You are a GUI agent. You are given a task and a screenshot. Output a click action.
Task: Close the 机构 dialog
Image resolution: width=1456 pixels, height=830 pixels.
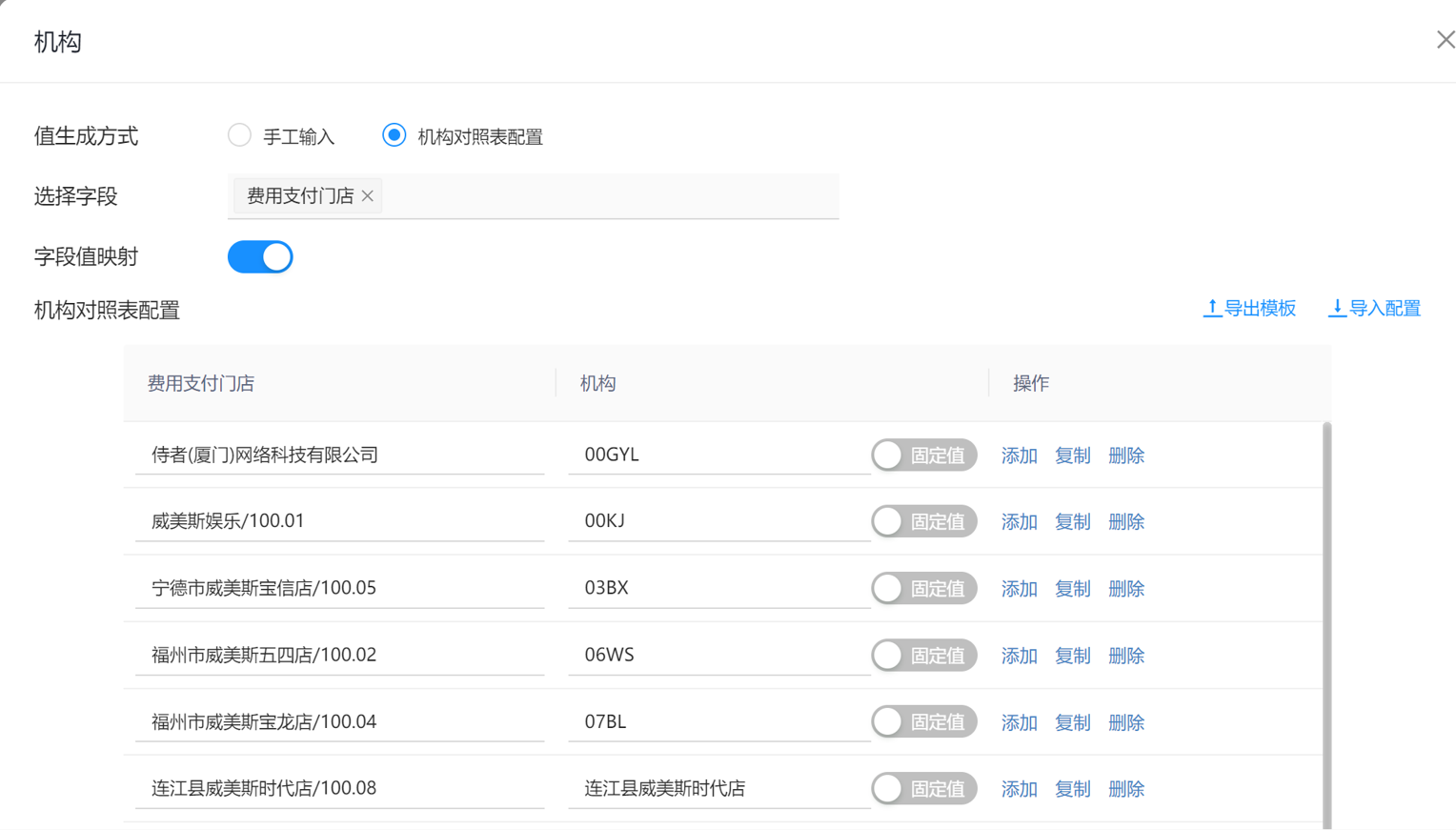[1445, 39]
